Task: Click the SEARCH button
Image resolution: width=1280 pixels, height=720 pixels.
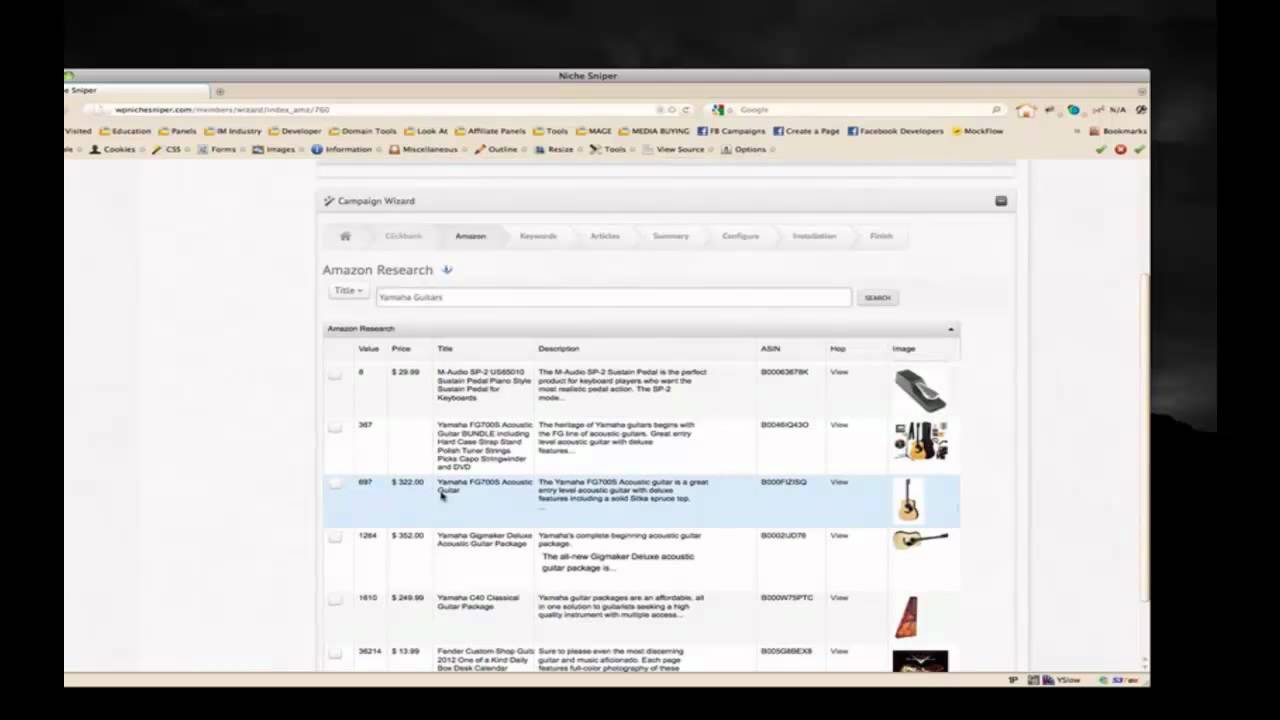Action: pos(877,298)
